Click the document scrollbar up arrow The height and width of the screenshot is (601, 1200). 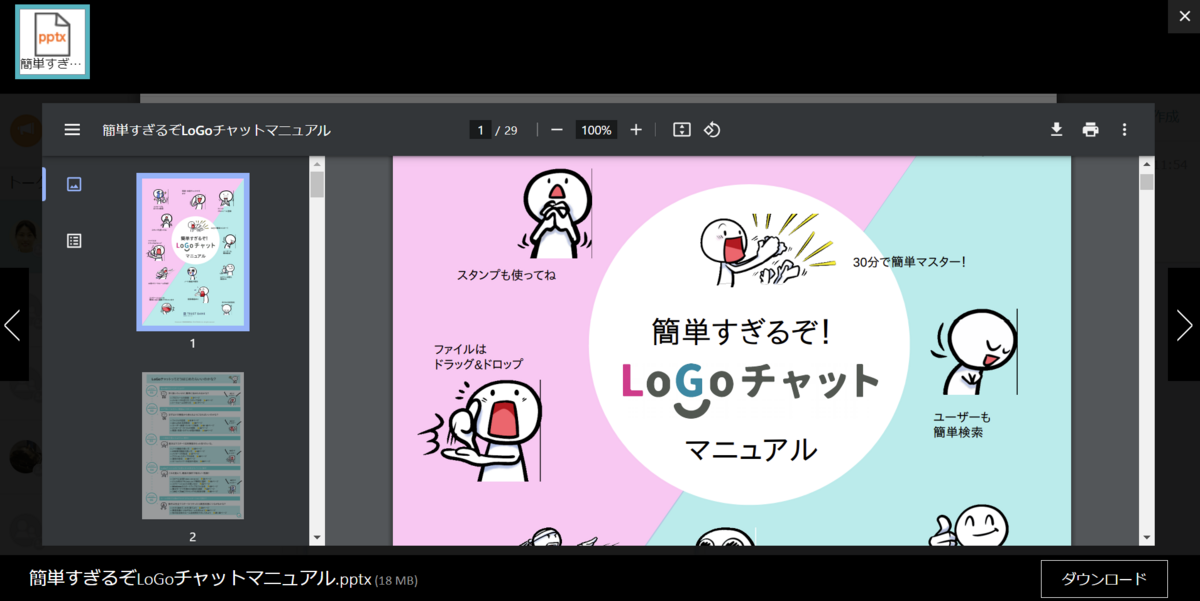coord(1147,163)
